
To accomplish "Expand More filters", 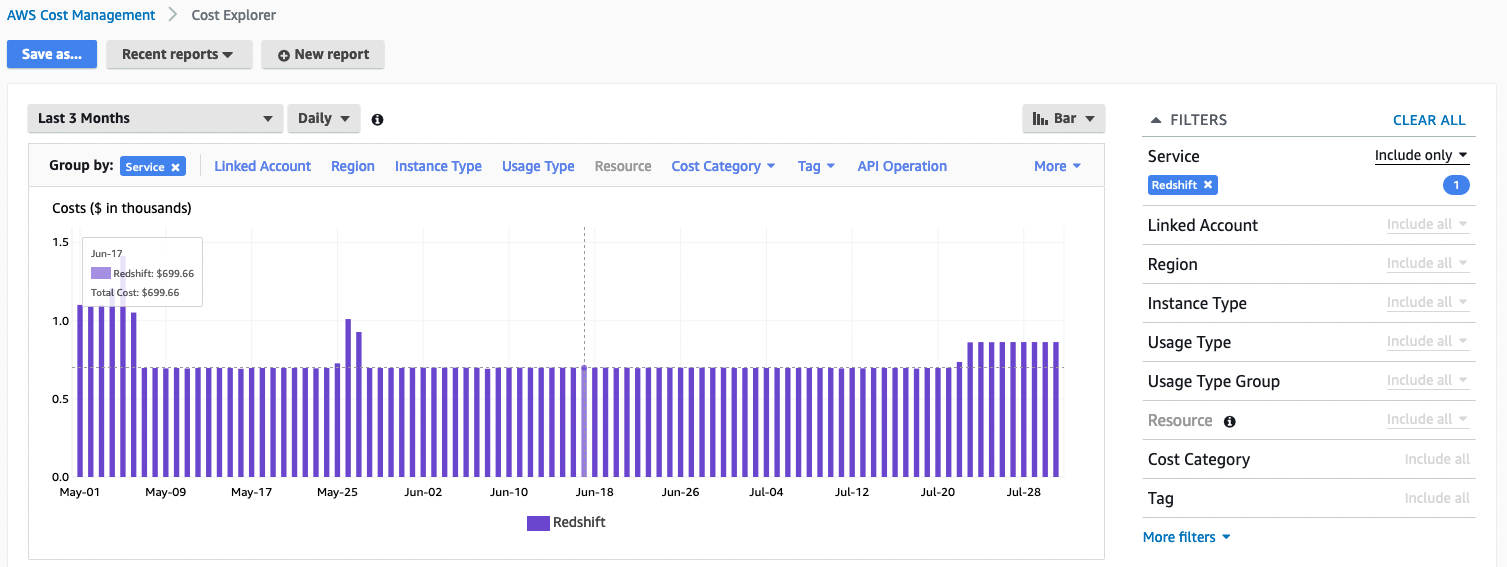I will (1186, 537).
